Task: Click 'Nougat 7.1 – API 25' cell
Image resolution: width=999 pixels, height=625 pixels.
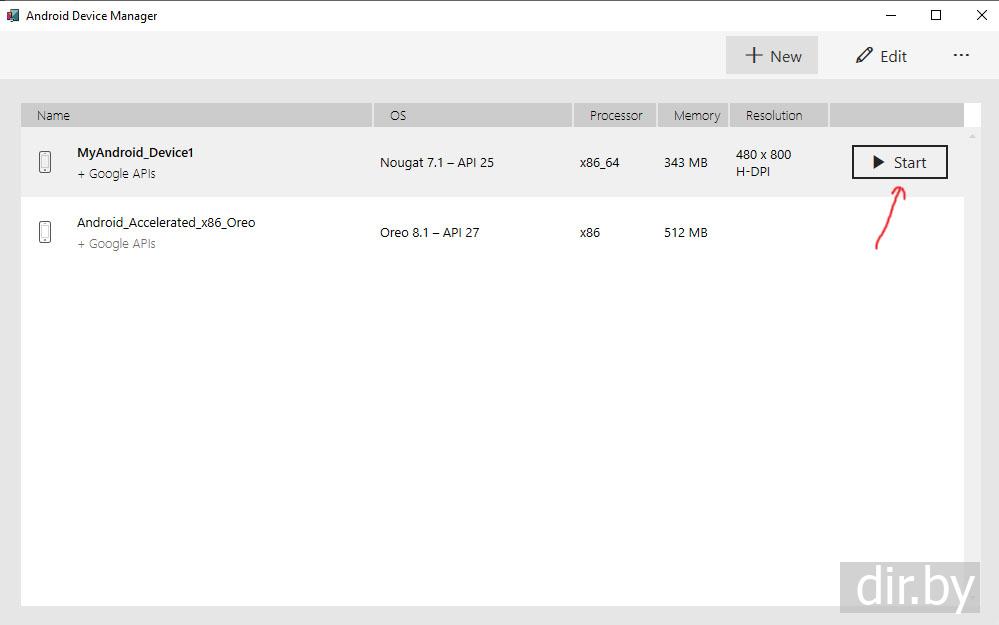Action: [436, 162]
